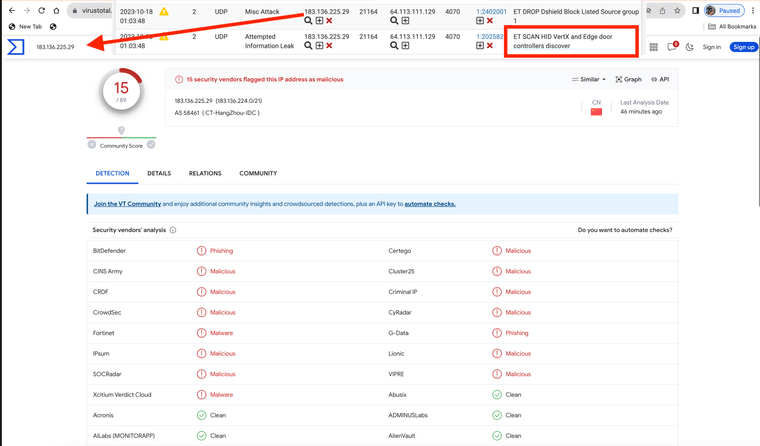
Task: Switch to the COMMUNITY tab
Action: pos(258,173)
